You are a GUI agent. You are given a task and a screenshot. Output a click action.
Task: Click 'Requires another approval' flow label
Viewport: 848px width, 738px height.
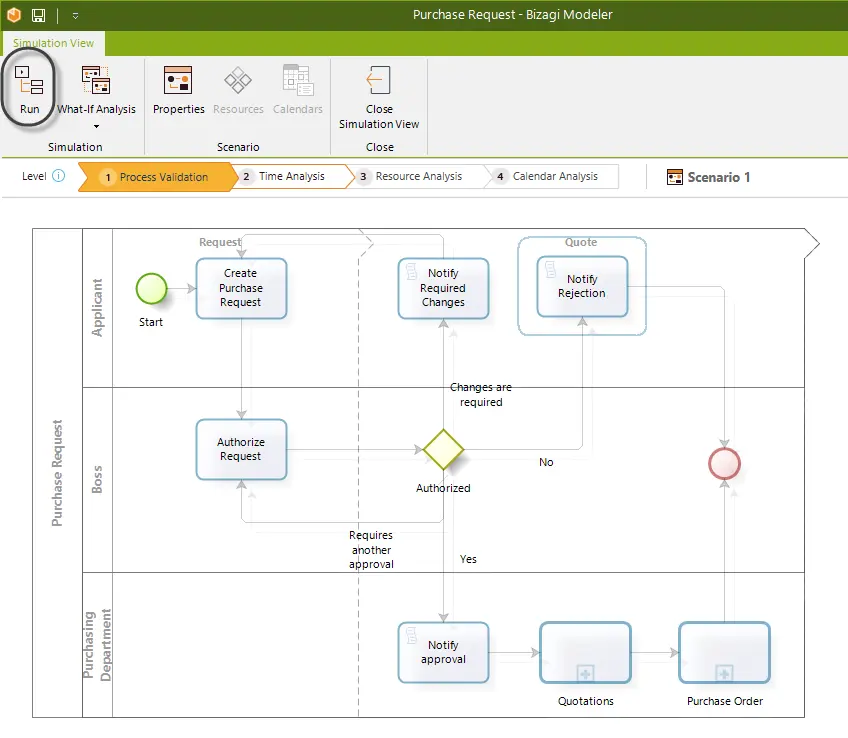[x=371, y=549]
